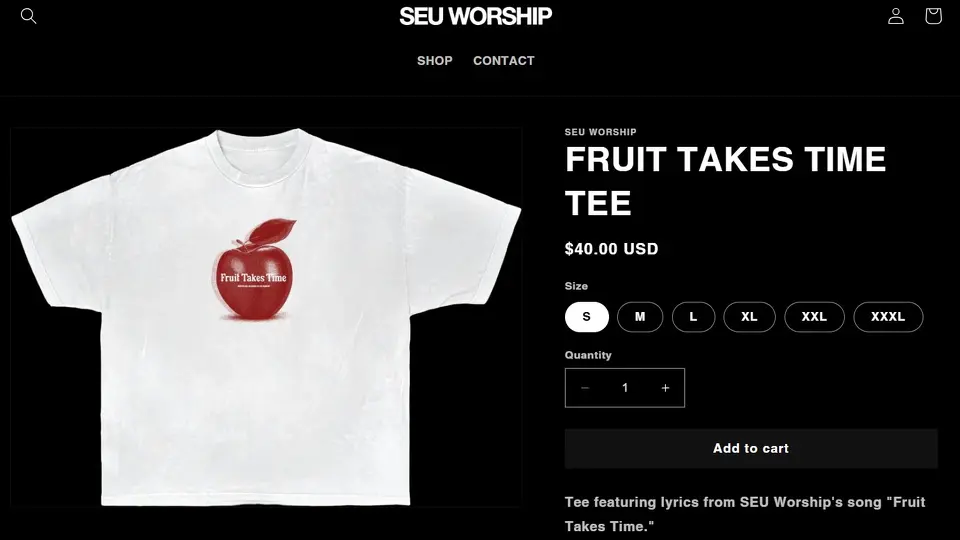The width and height of the screenshot is (960, 540).
Task: Select size M
Action: click(640, 317)
